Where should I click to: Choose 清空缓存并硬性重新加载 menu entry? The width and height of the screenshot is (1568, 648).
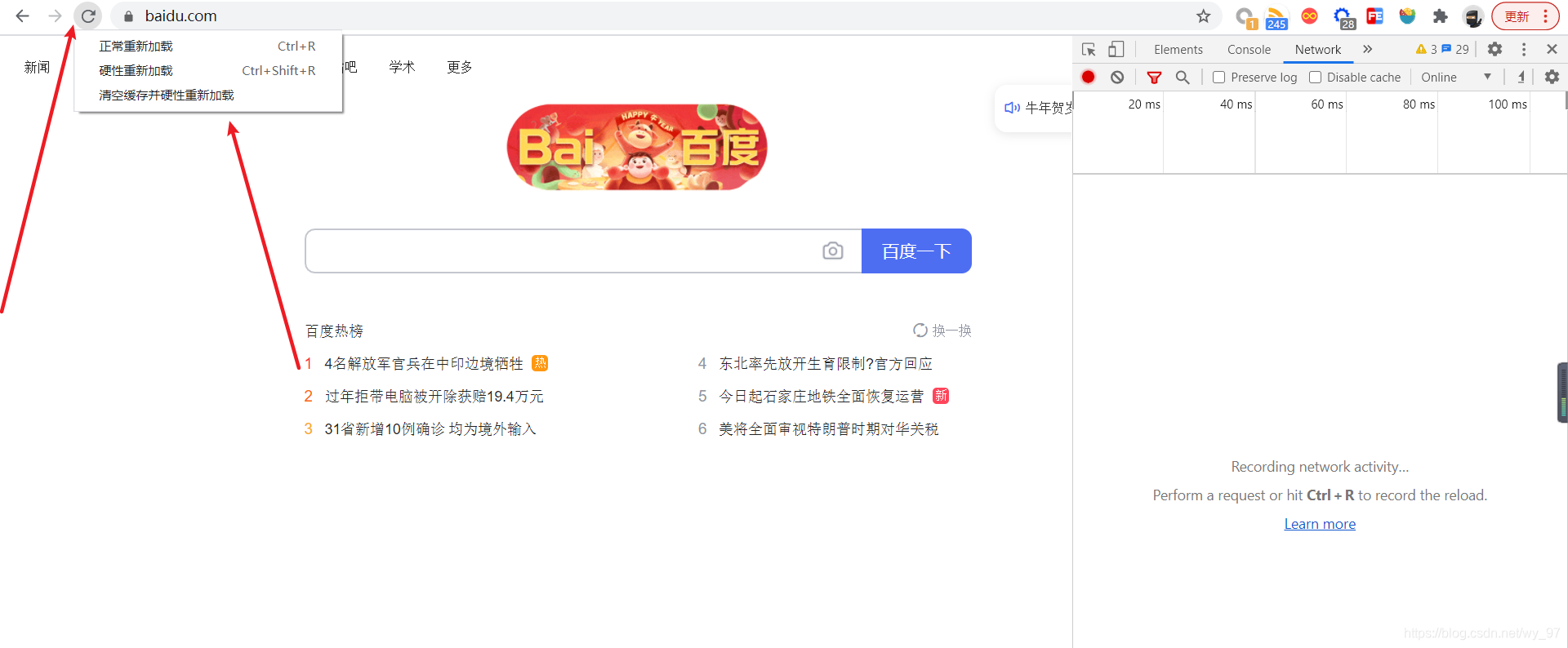tap(207, 95)
